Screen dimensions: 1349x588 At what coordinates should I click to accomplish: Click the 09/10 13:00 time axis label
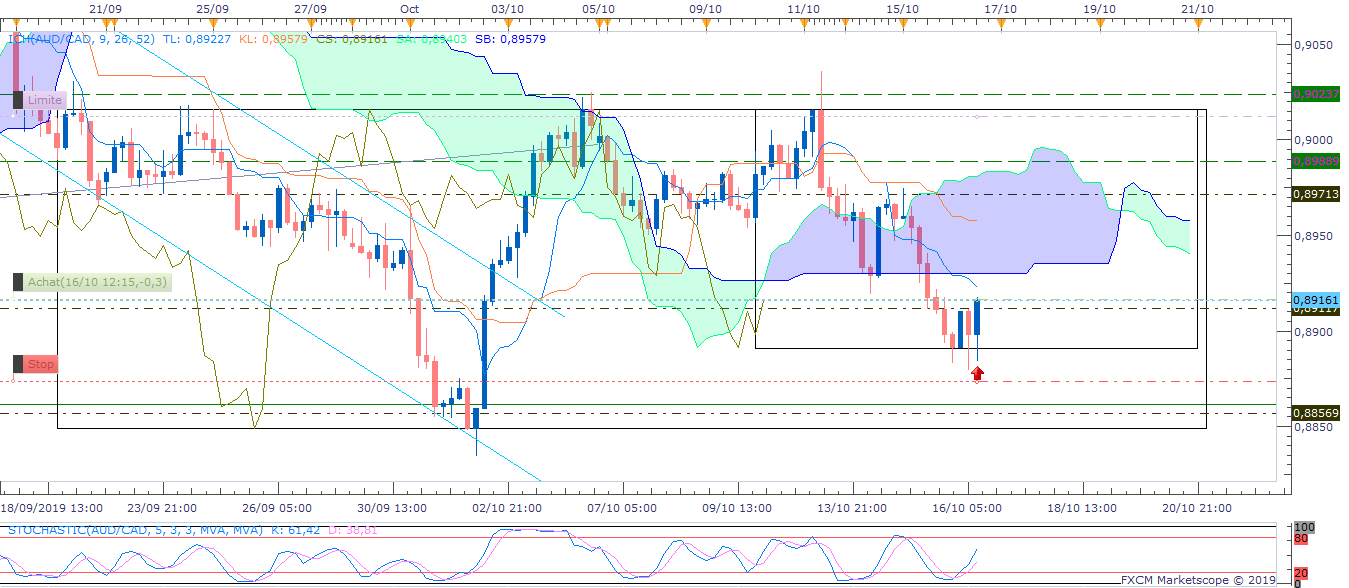tap(739, 508)
